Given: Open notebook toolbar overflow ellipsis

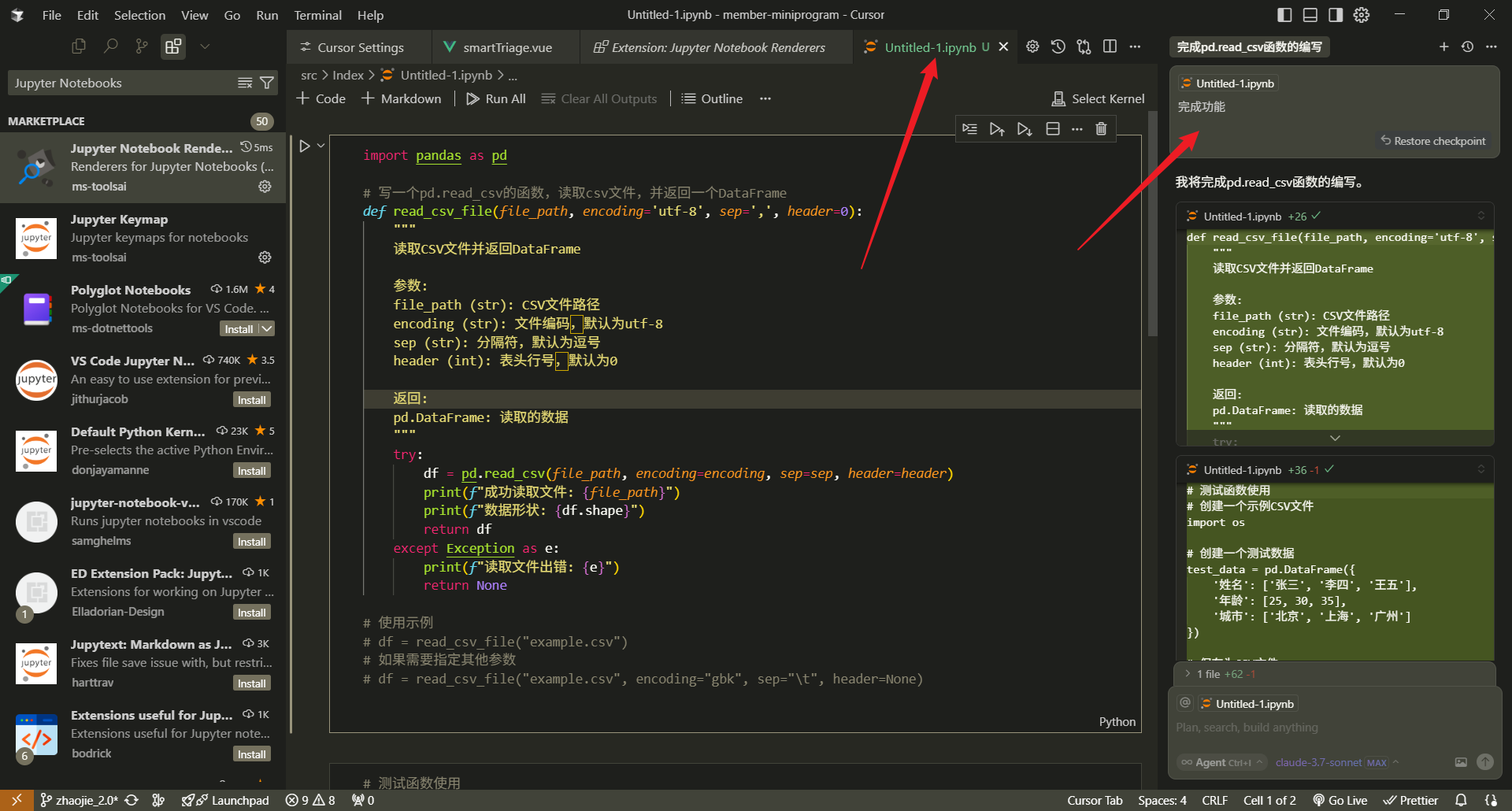Looking at the screenshot, I should (765, 98).
